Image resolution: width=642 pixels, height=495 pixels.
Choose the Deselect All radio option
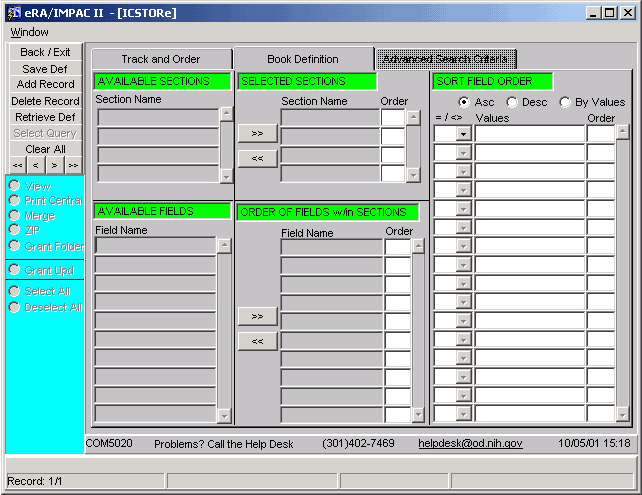[x=14, y=307]
